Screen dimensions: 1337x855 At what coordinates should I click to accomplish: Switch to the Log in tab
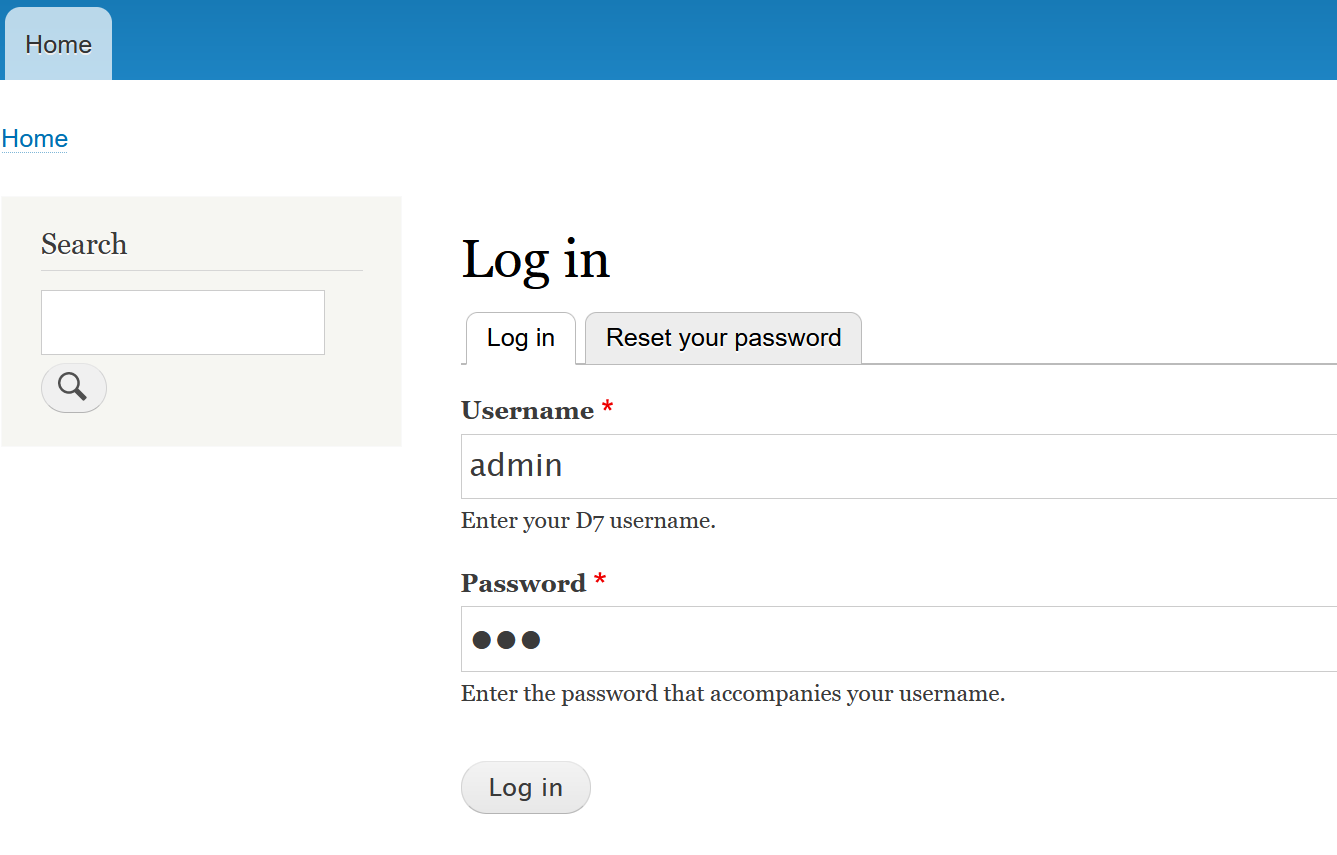pyautogui.click(x=520, y=338)
